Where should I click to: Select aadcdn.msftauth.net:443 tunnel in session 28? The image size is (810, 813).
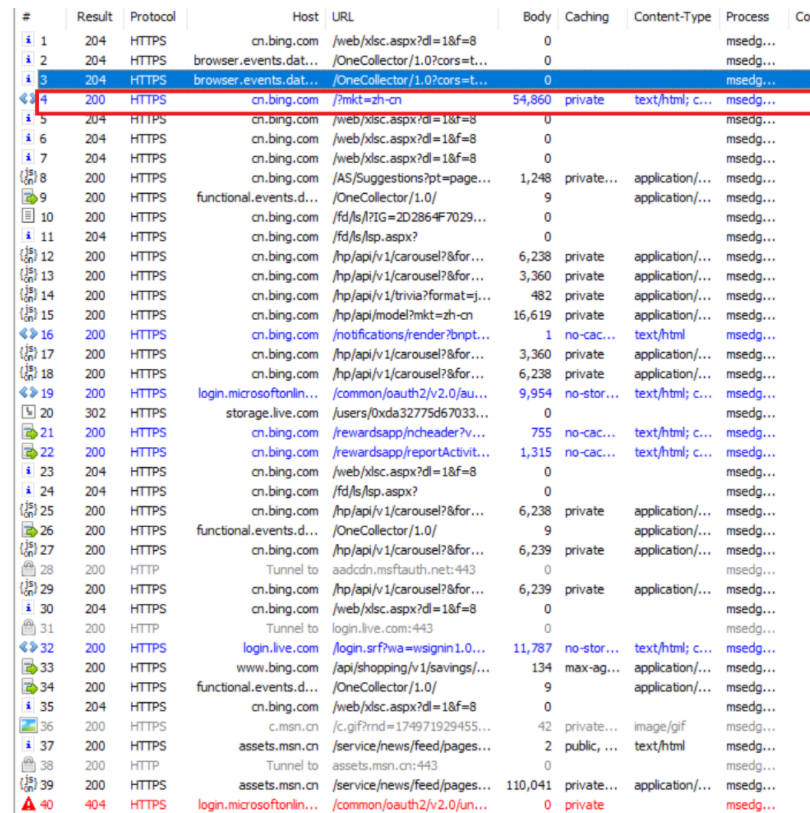(x=403, y=569)
